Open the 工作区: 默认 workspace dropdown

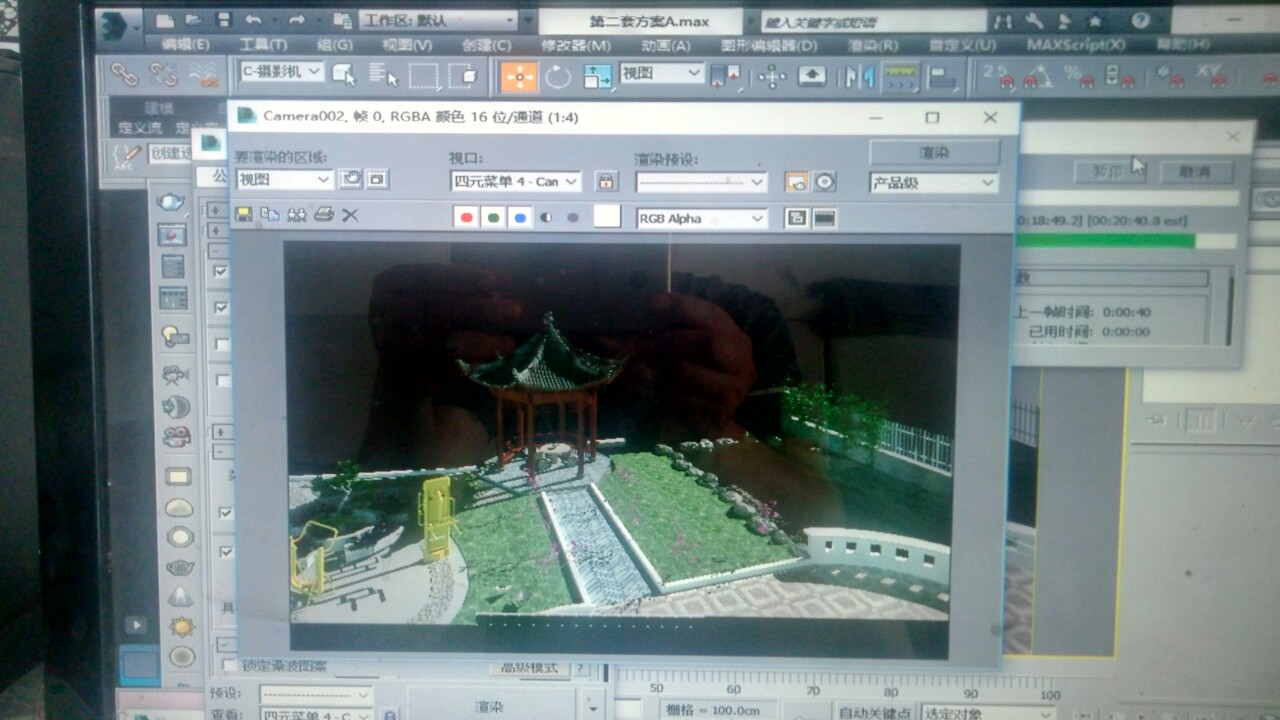(x=437, y=20)
